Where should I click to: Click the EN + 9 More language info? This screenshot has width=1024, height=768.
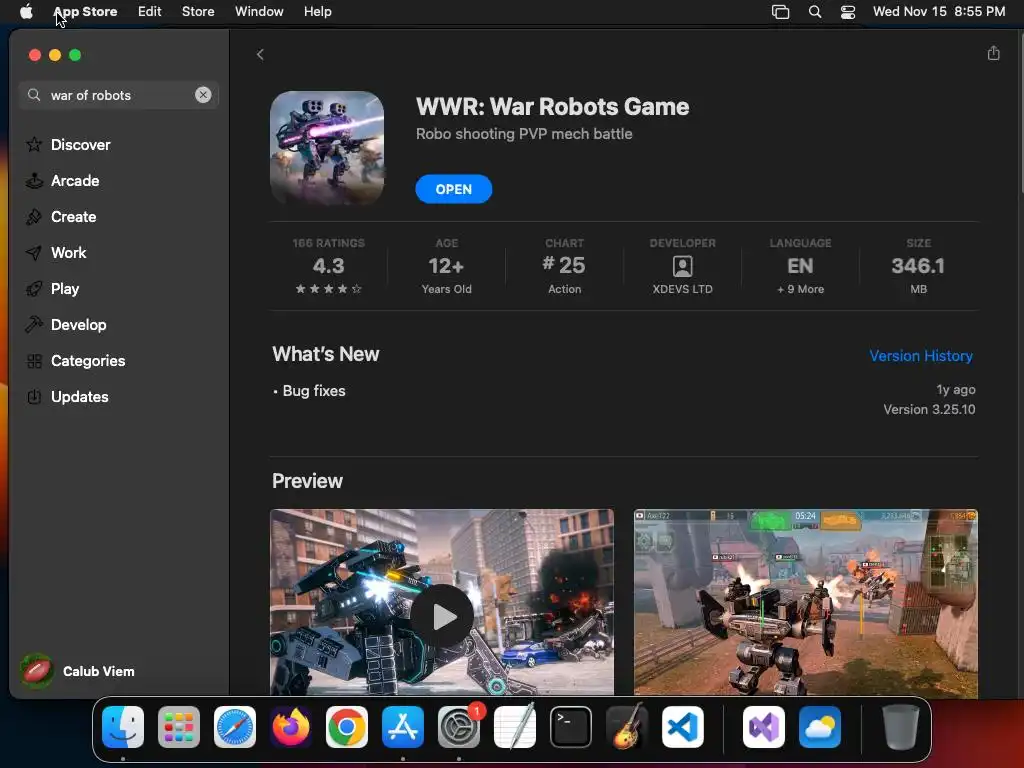tap(800, 267)
